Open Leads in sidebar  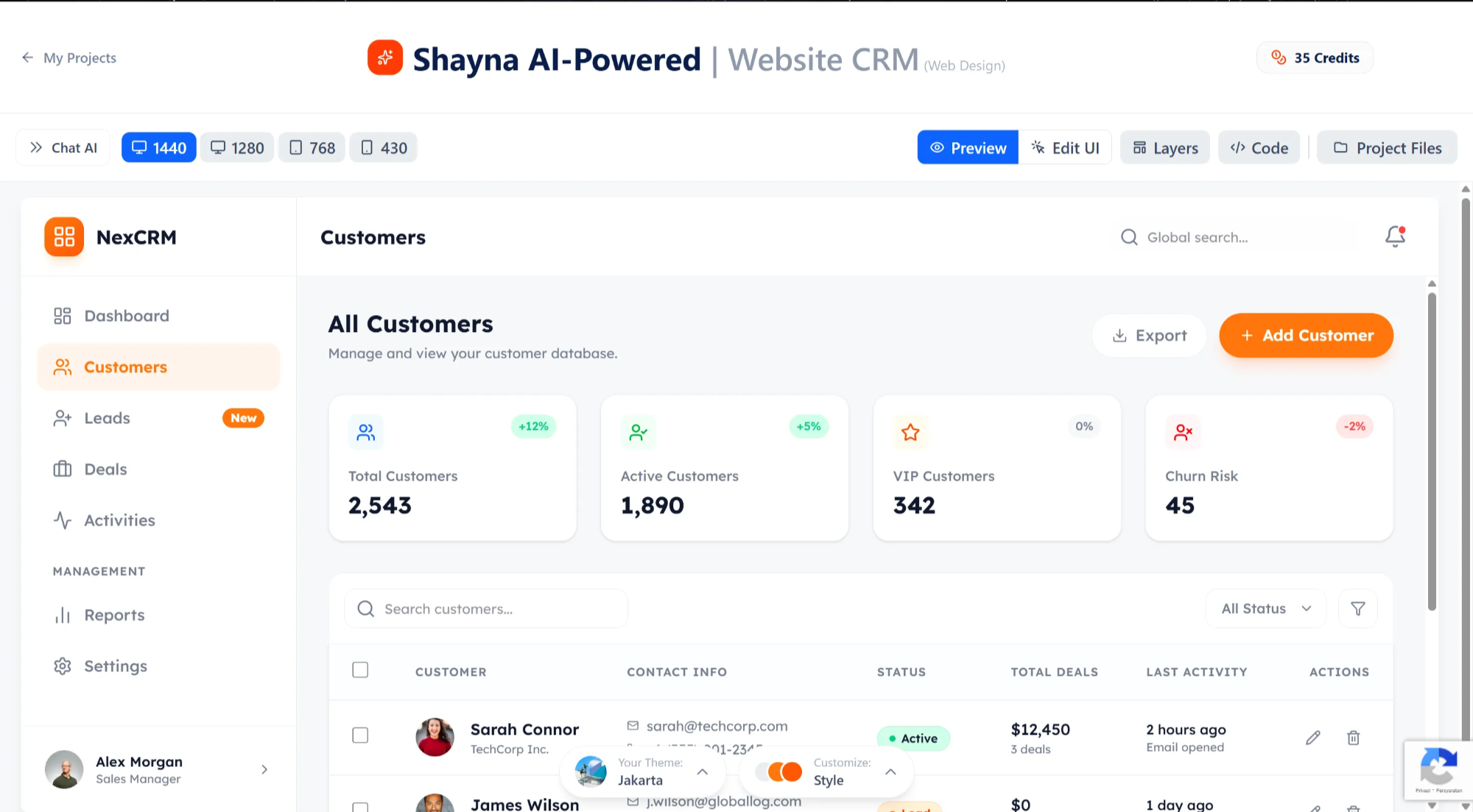(107, 418)
